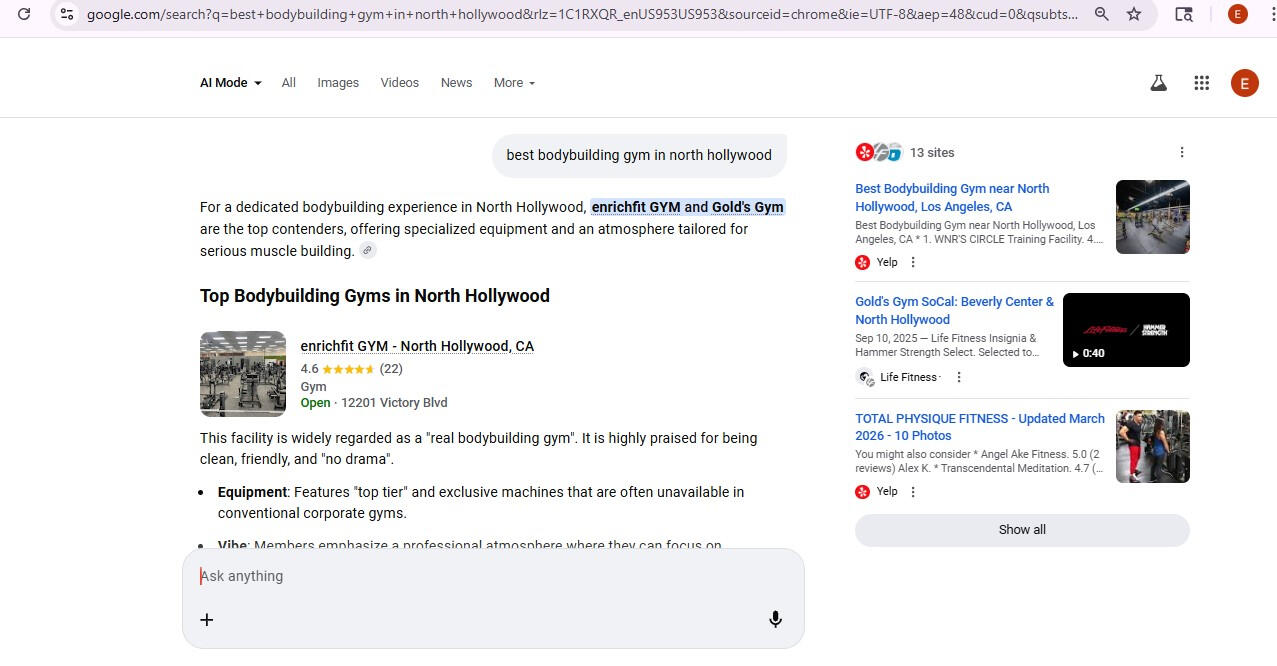This screenshot has height=666, width=1277.
Task: Open options menu for Life Fitness source
Action: coord(958,377)
